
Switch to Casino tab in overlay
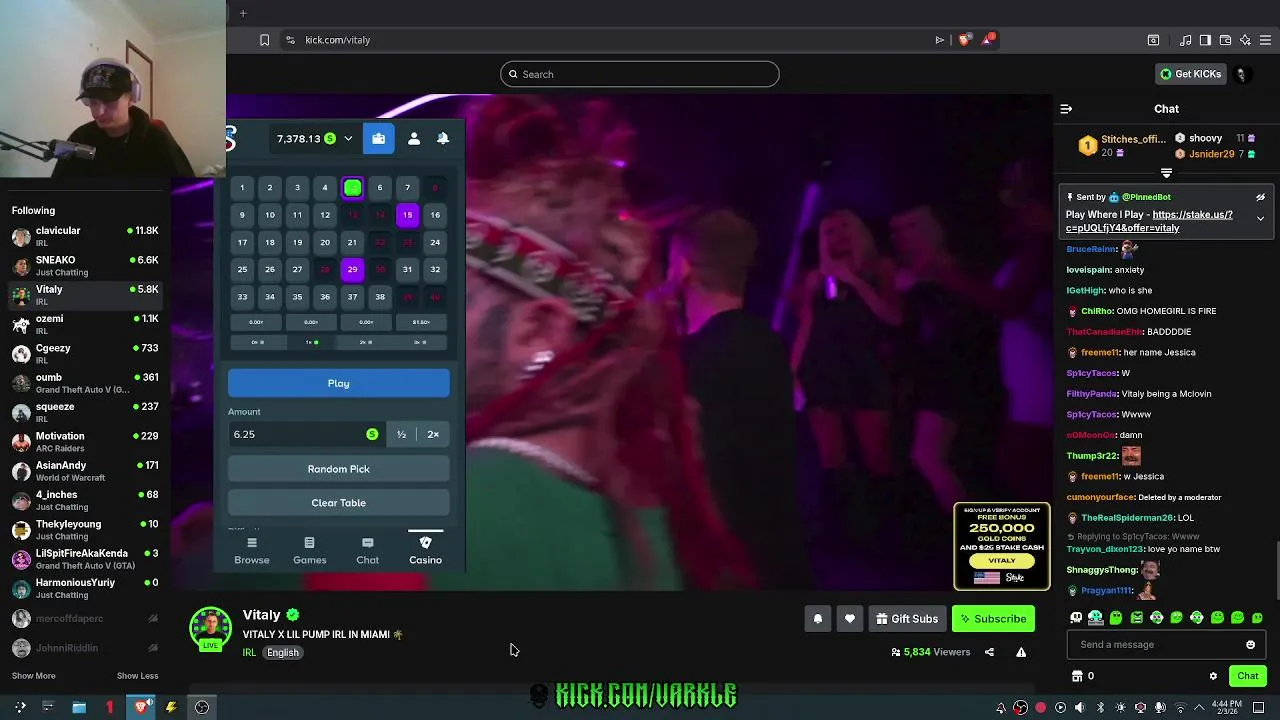click(425, 551)
